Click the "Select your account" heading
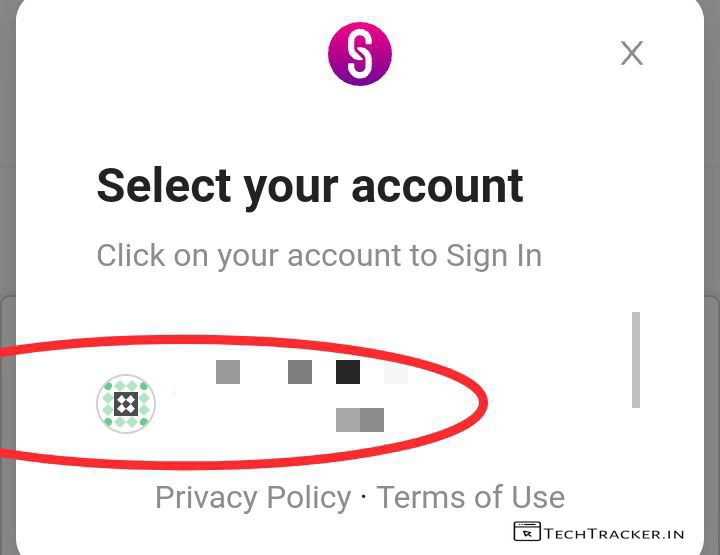The image size is (720, 555). click(310, 185)
